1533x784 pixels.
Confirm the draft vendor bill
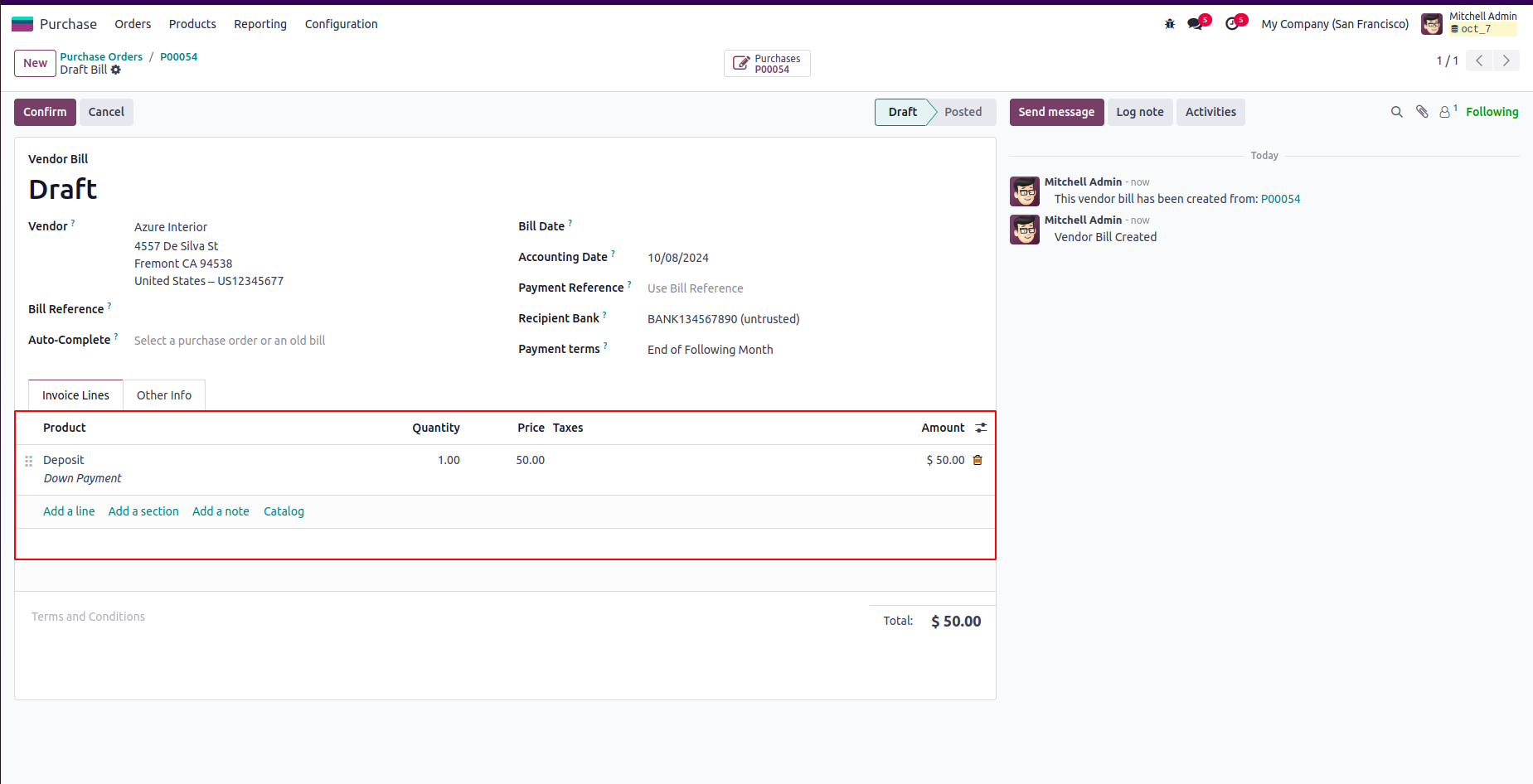tap(45, 112)
